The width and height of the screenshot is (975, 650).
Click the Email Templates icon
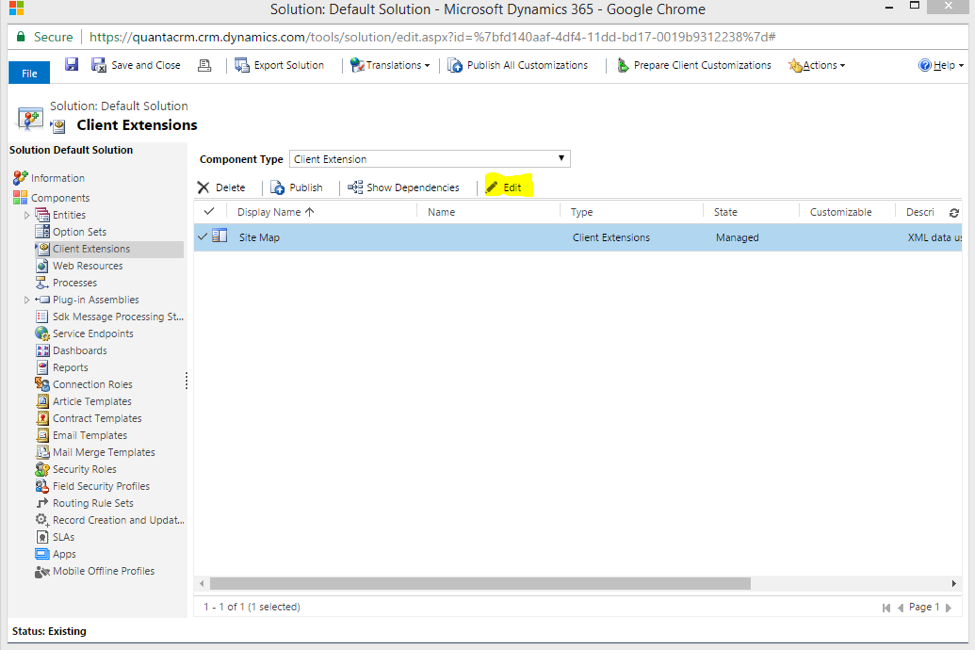(x=42, y=435)
